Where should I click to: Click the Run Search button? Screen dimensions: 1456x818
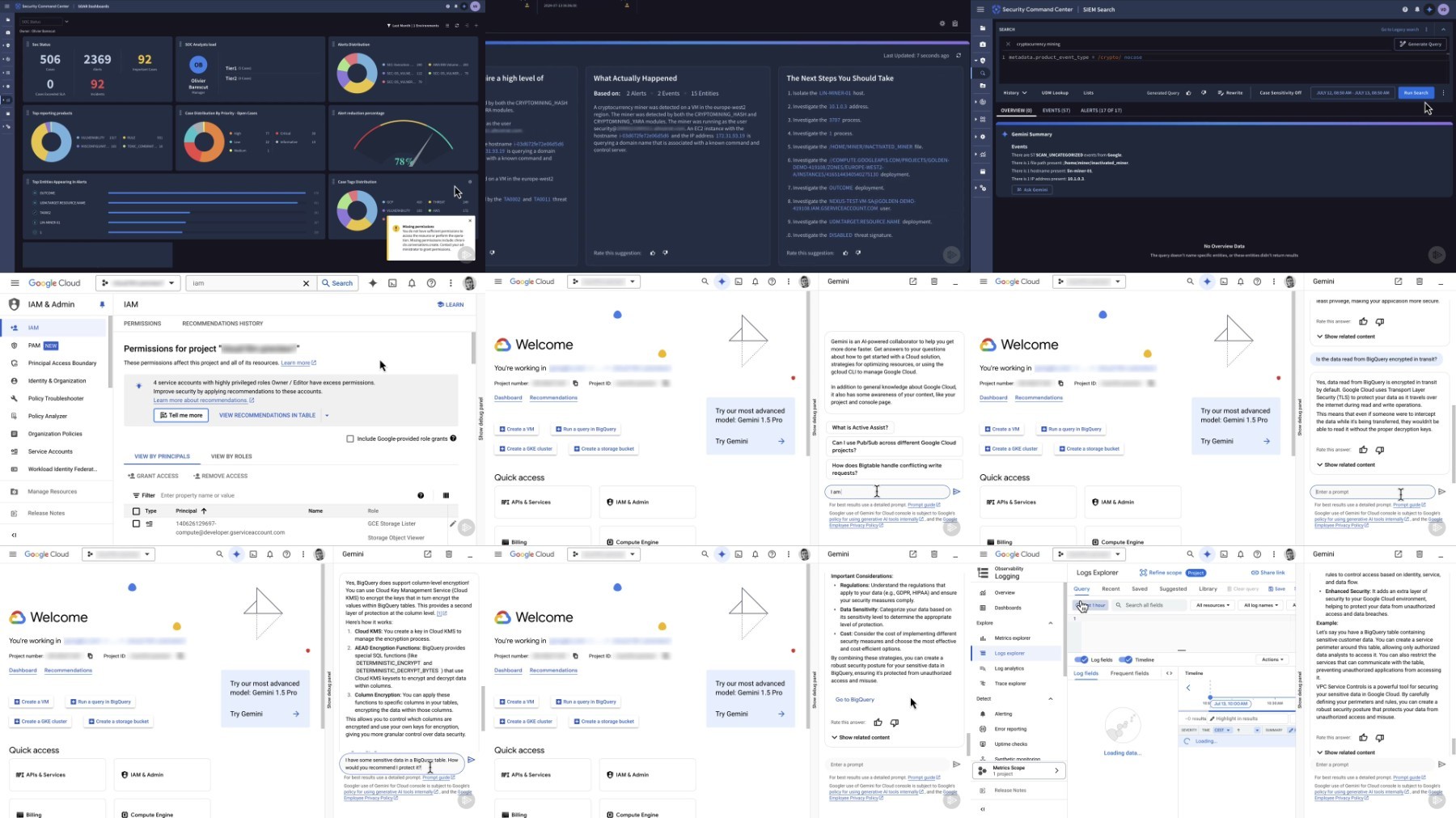tap(1416, 93)
